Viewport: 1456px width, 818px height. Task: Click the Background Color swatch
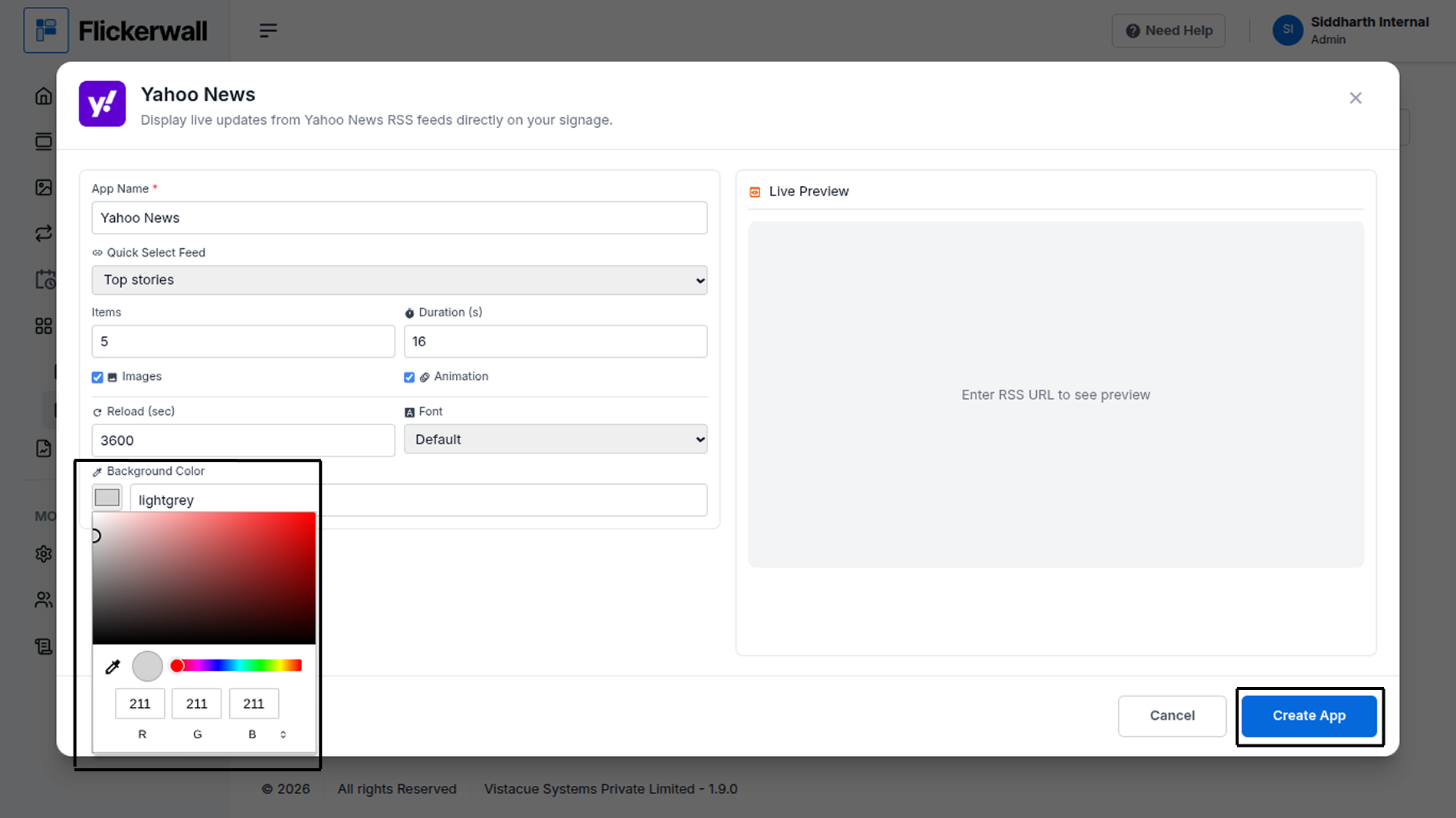(107, 498)
